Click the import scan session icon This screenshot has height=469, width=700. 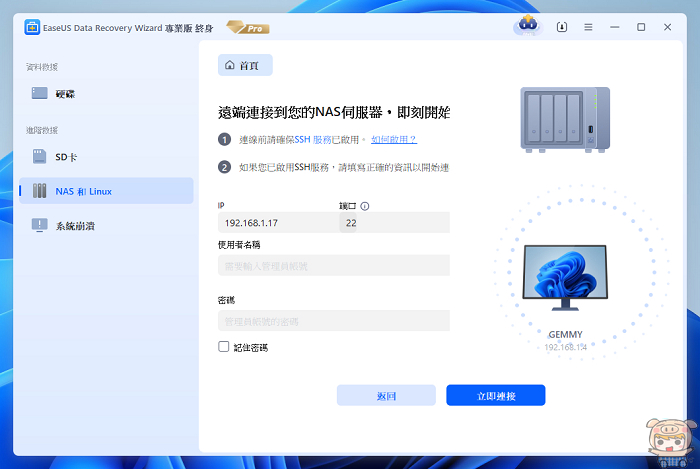click(564, 27)
